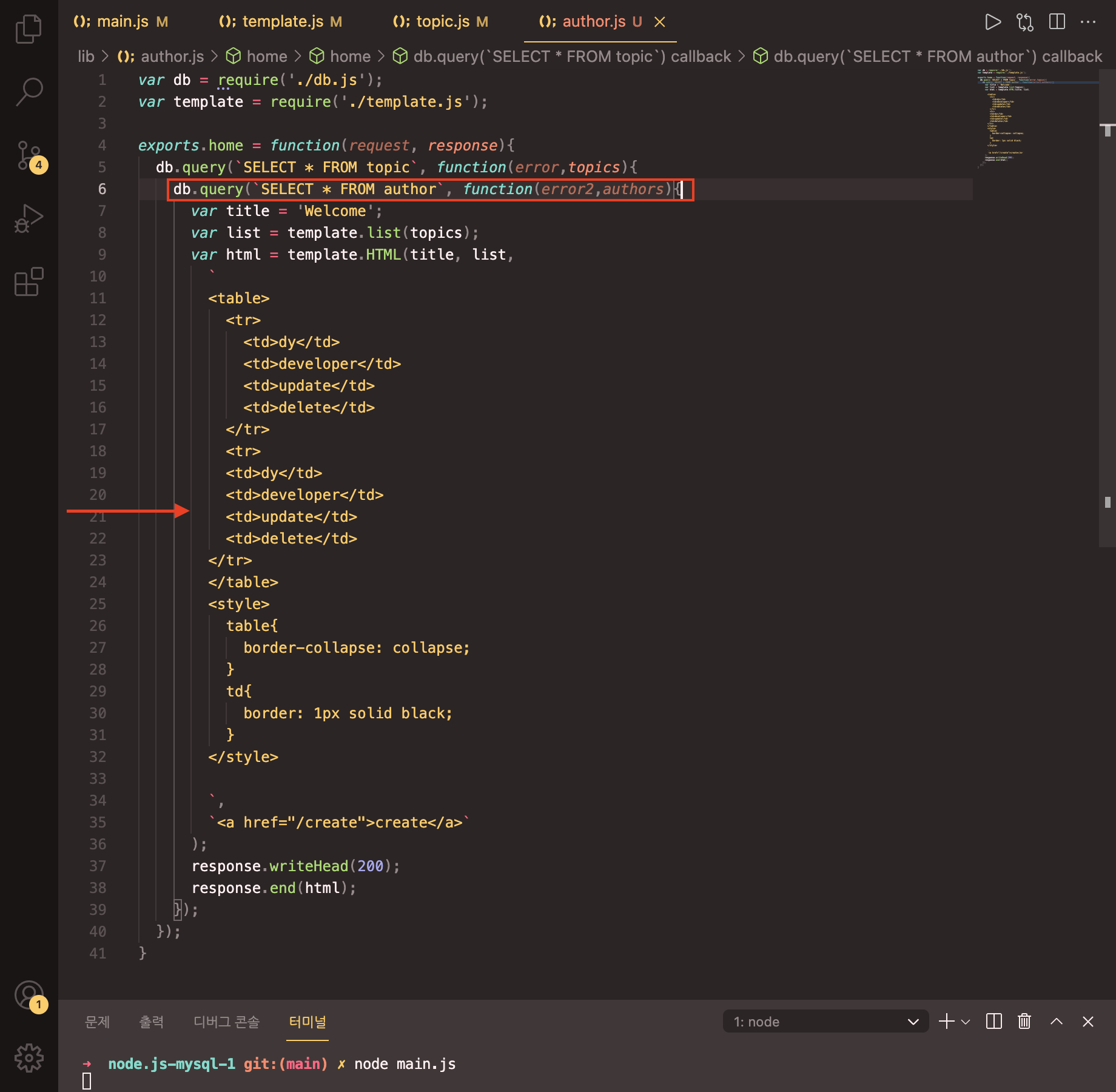Switch to the main.js tab
This screenshot has width=1116, height=1092.
tap(121, 22)
